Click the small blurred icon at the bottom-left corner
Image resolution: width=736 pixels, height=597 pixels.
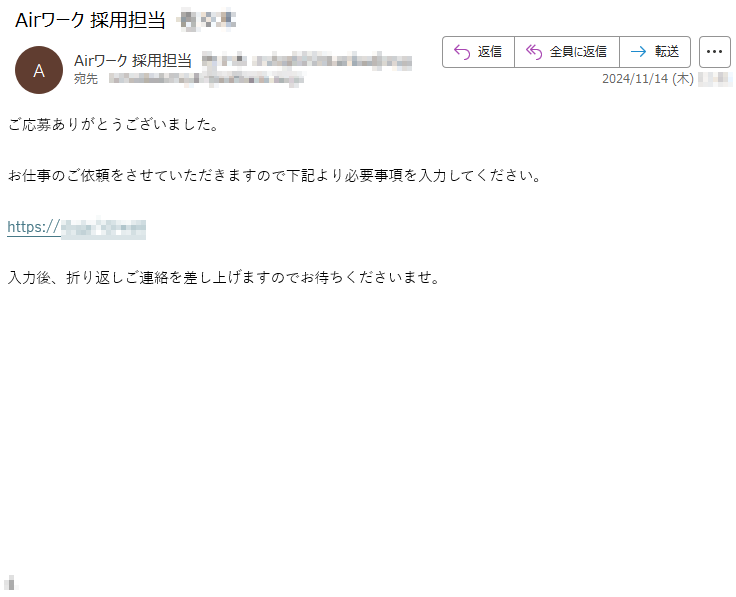click(10, 582)
